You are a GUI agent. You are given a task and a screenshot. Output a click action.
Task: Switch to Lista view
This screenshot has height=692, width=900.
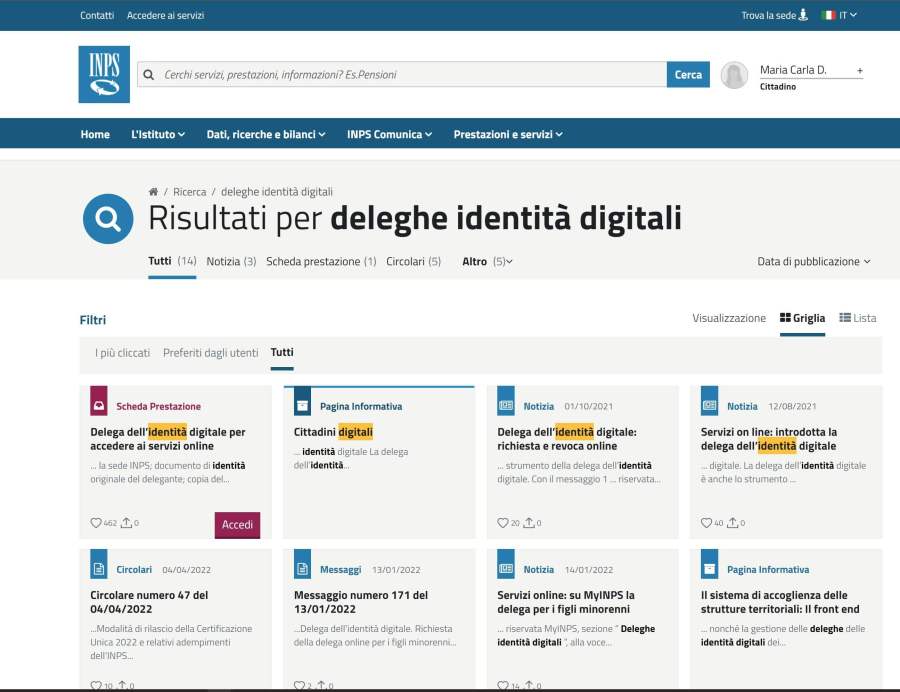tap(857, 318)
